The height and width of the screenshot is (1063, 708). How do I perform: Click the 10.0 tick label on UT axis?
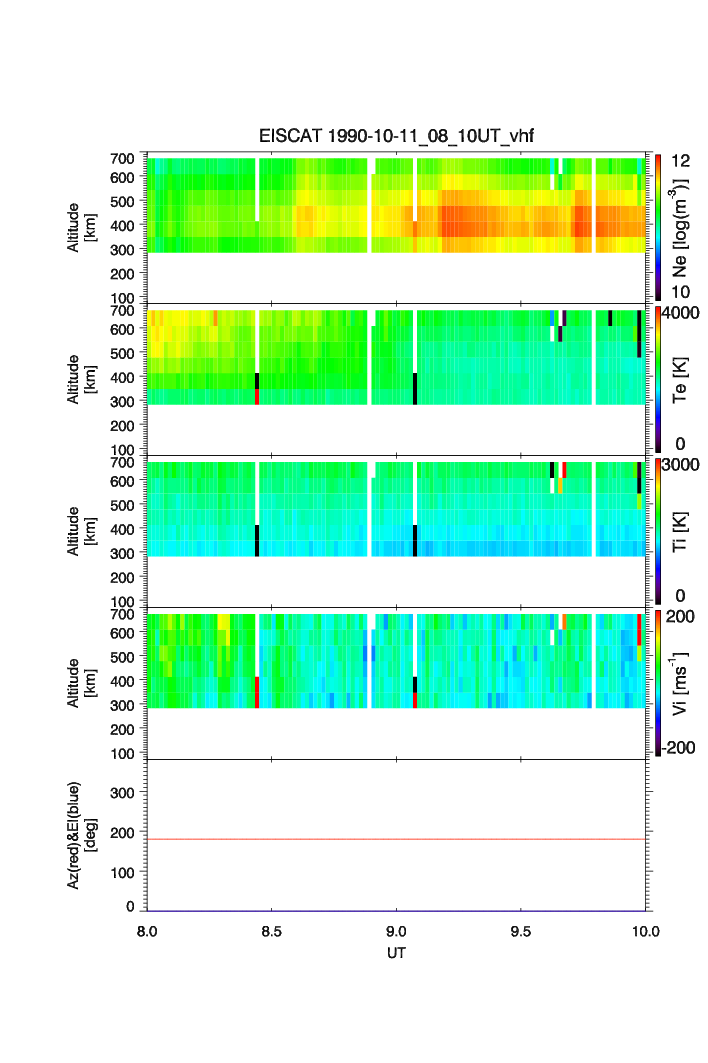645,931
